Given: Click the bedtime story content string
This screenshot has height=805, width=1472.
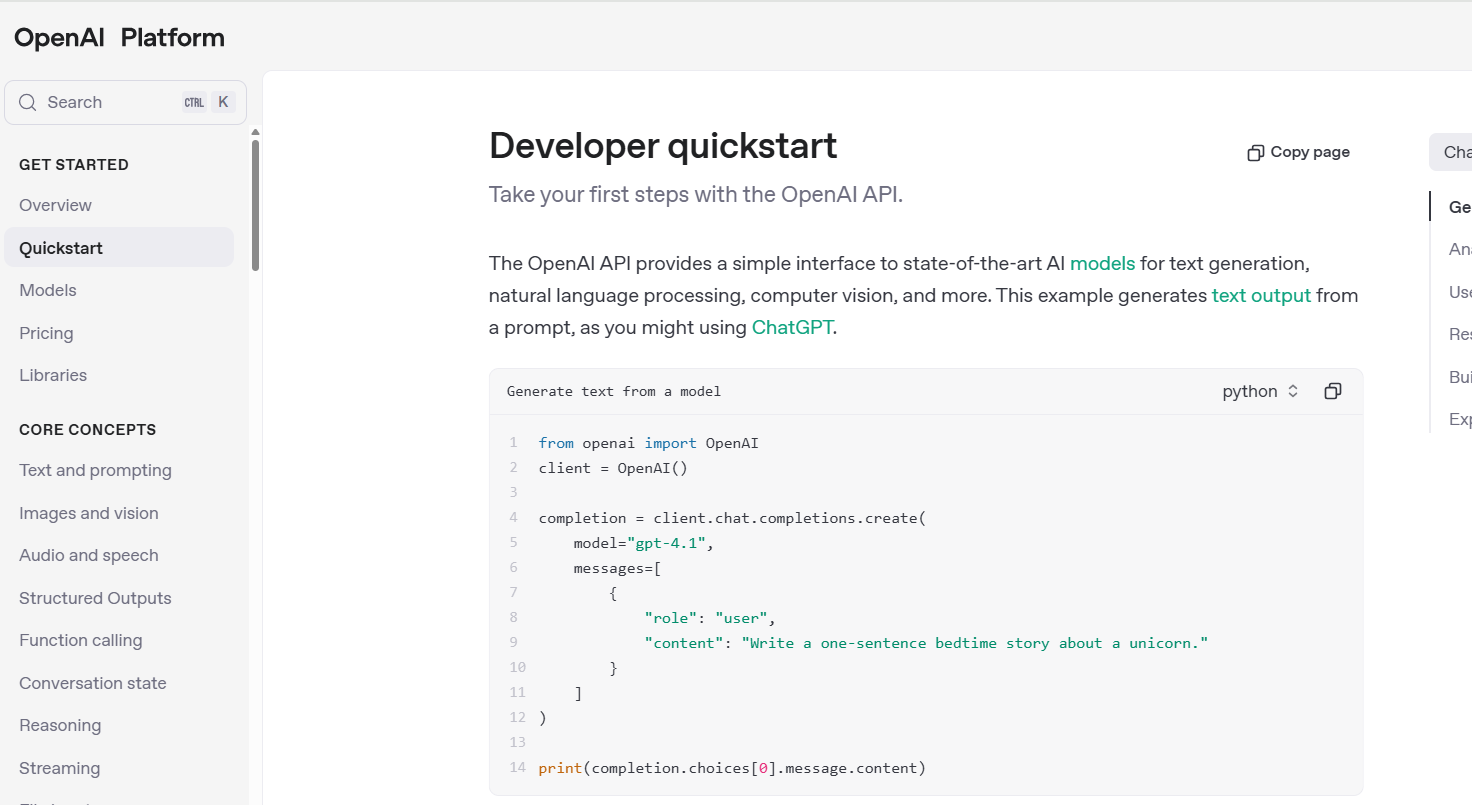Looking at the screenshot, I should point(975,643).
